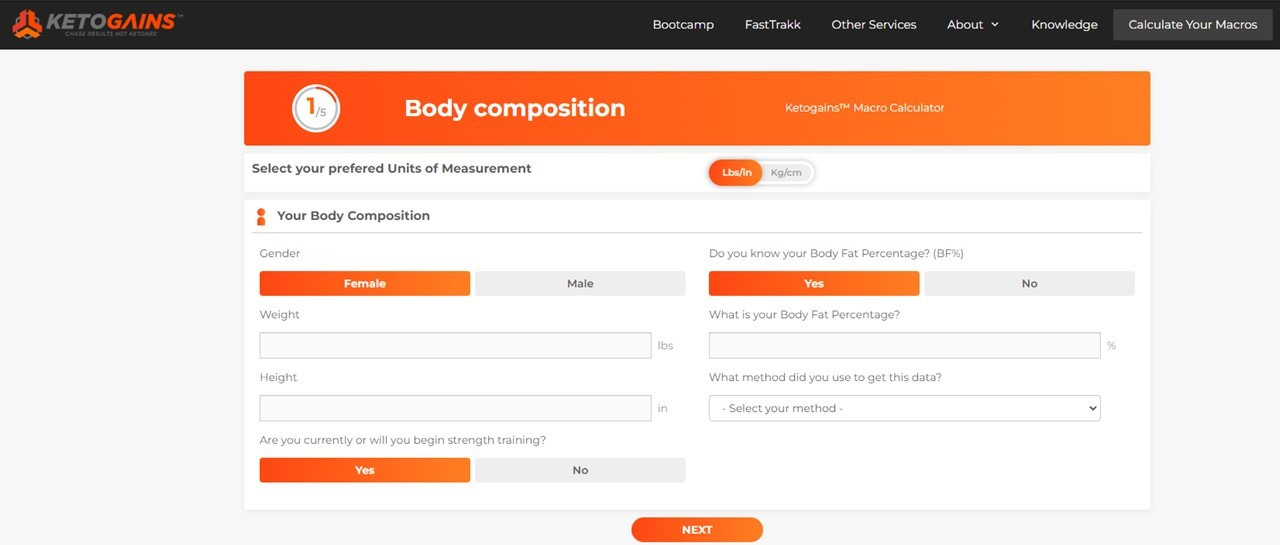The height and width of the screenshot is (545, 1280).
Task: Select No for strength training
Action: pyautogui.click(x=580, y=470)
